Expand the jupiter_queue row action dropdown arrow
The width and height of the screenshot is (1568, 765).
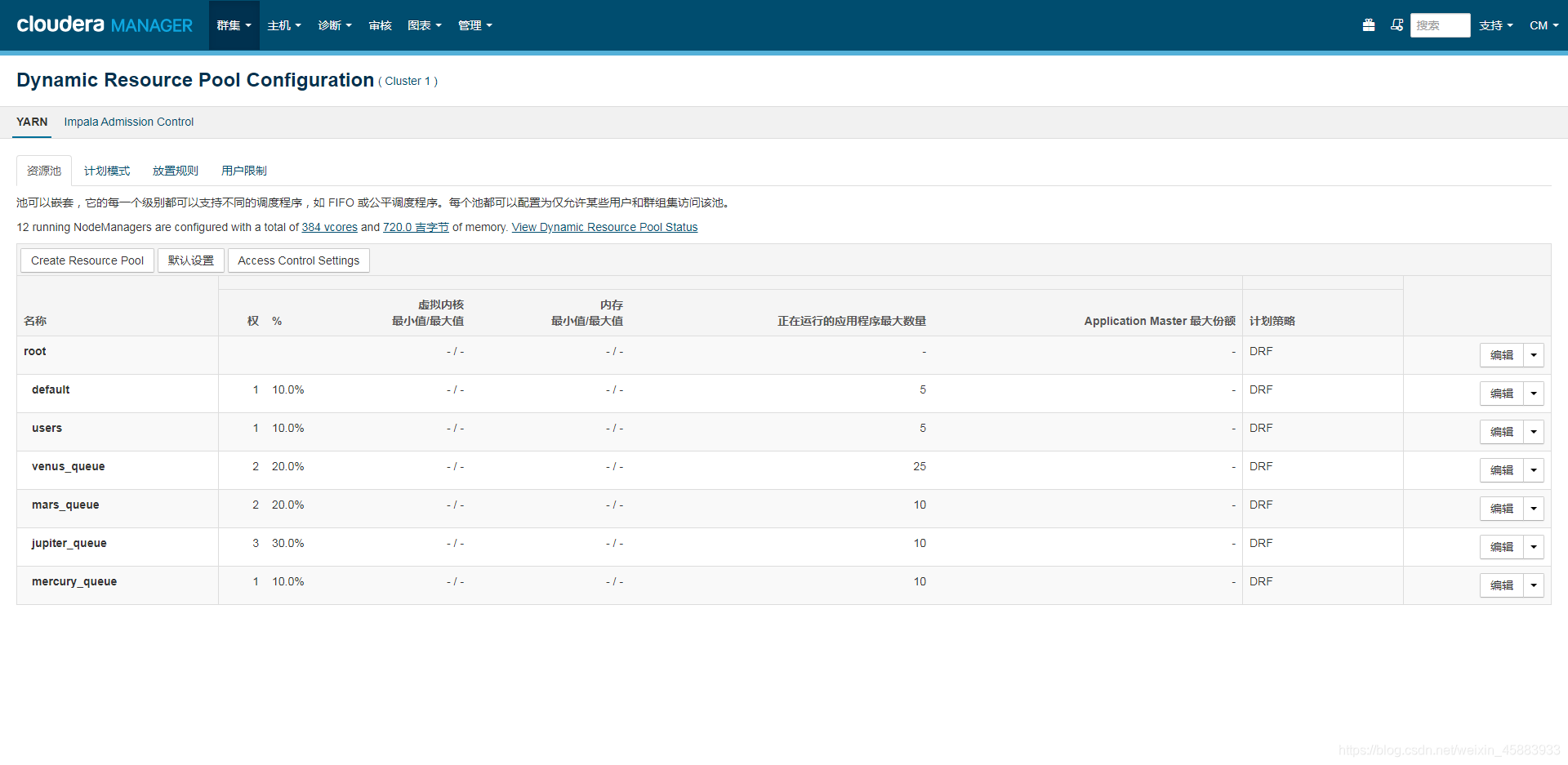pyautogui.click(x=1534, y=547)
